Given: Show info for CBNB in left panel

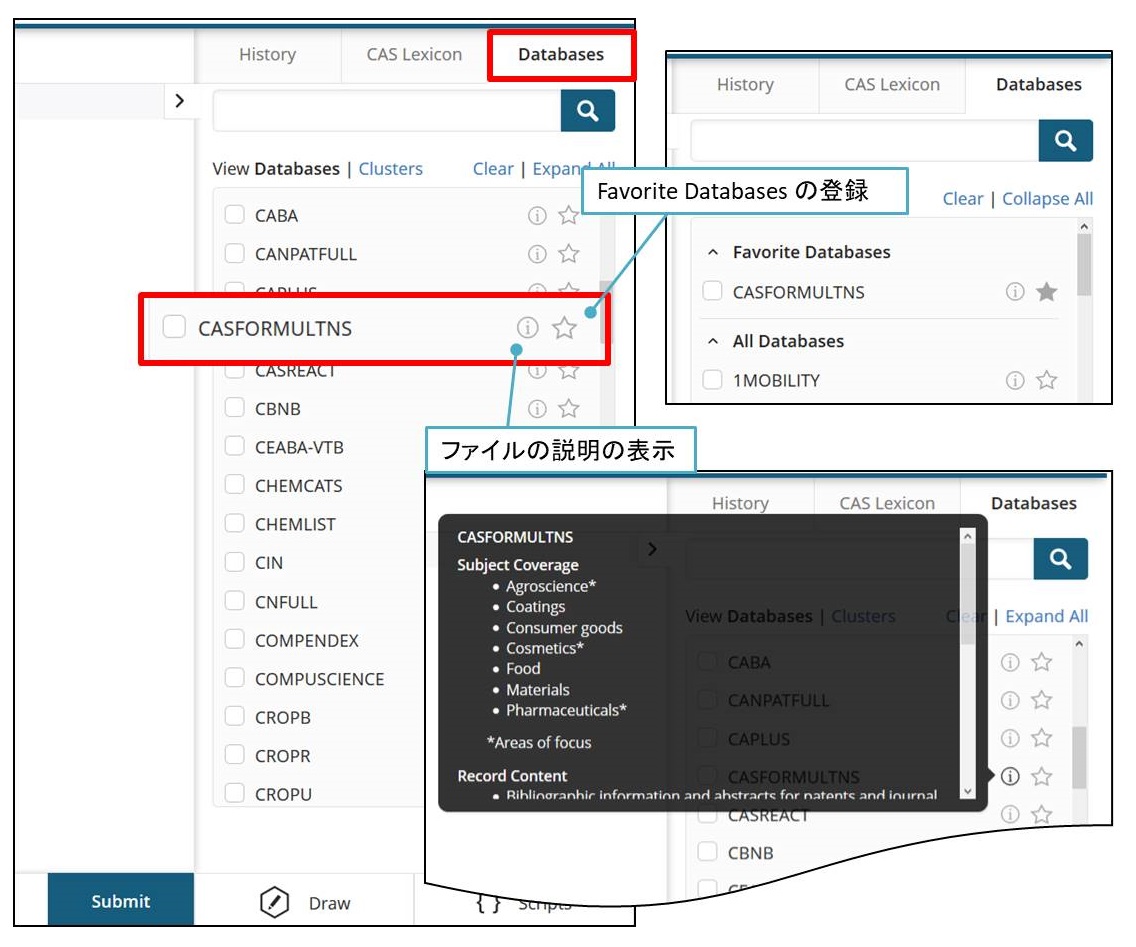Looking at the screenshot, I should (x=537, y=409).
